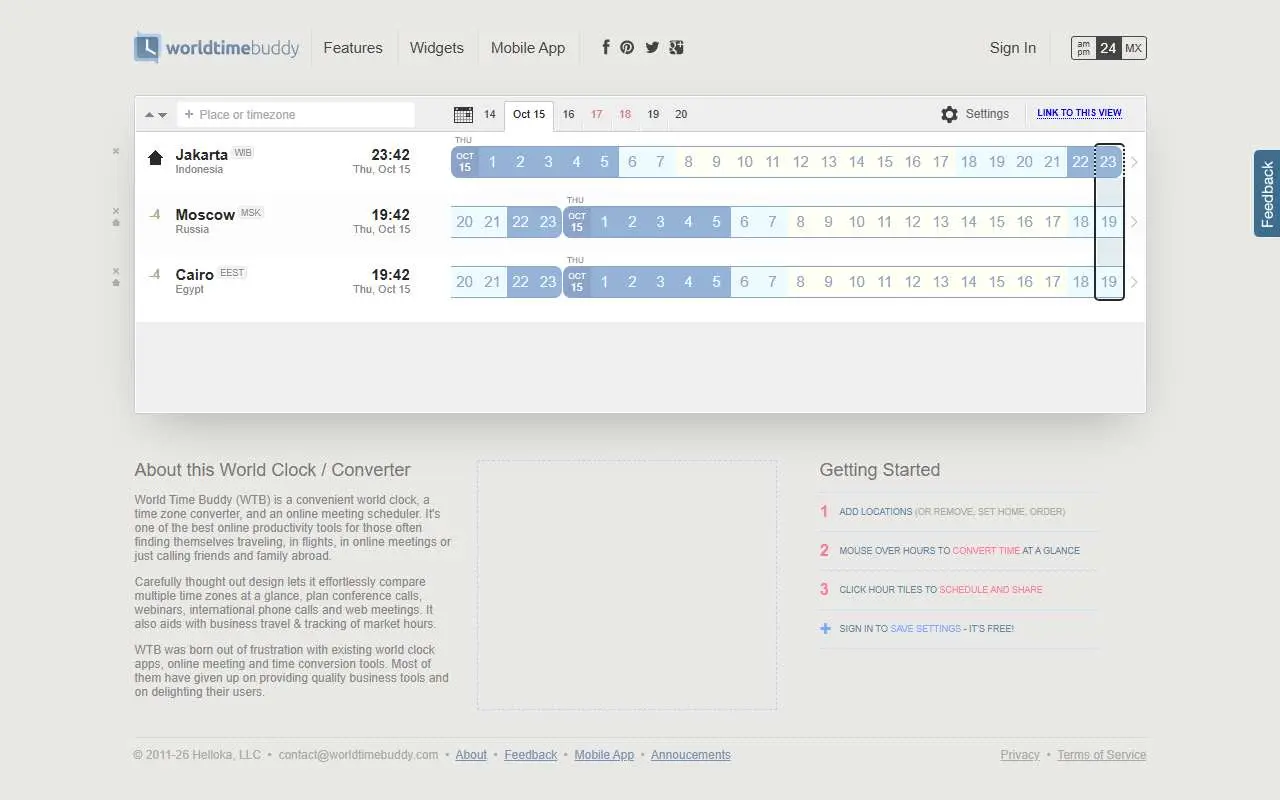Switch to am/pm time format

[1084, 48]
